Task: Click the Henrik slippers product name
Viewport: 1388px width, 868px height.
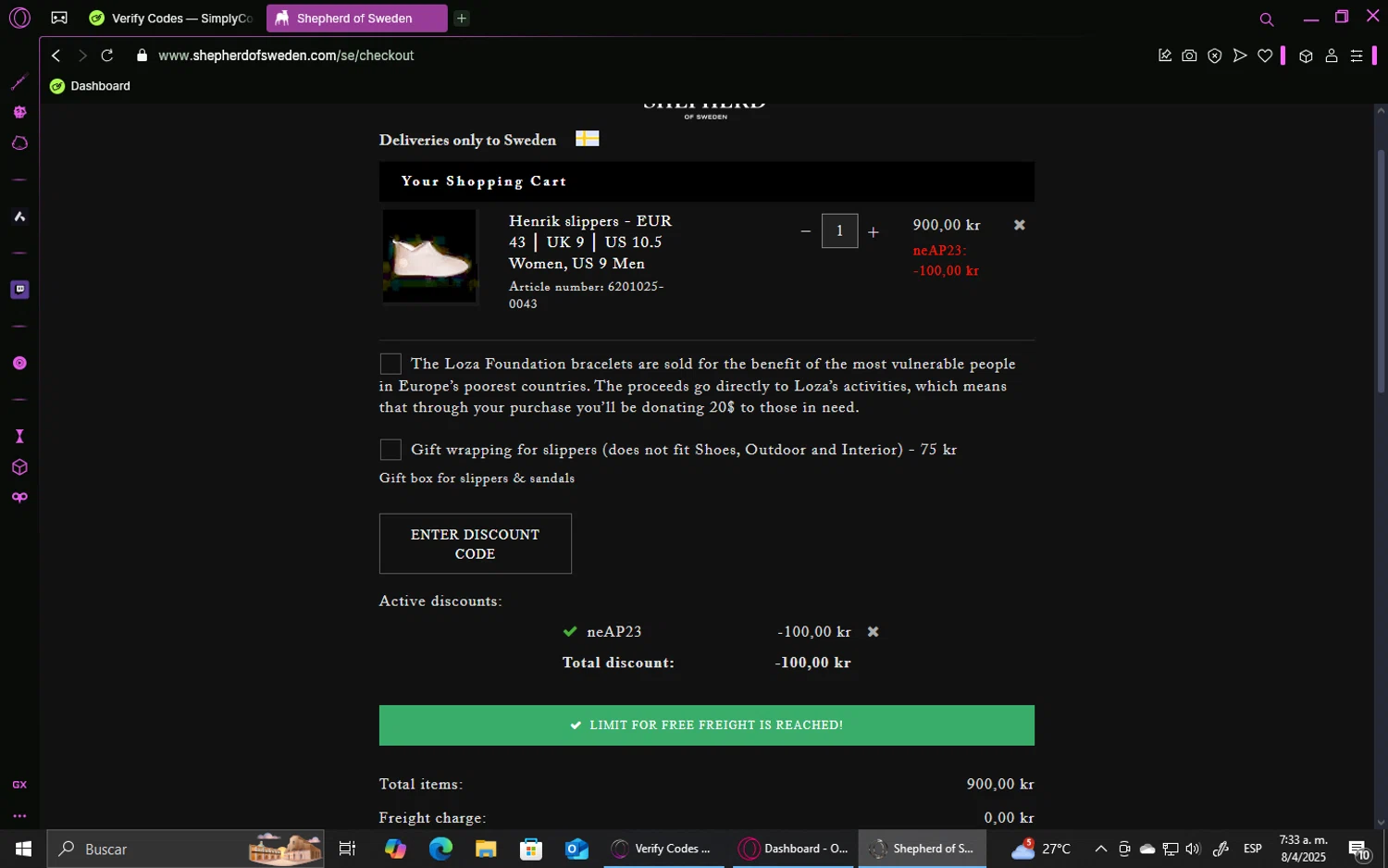Action: click(x=590, y=242)
